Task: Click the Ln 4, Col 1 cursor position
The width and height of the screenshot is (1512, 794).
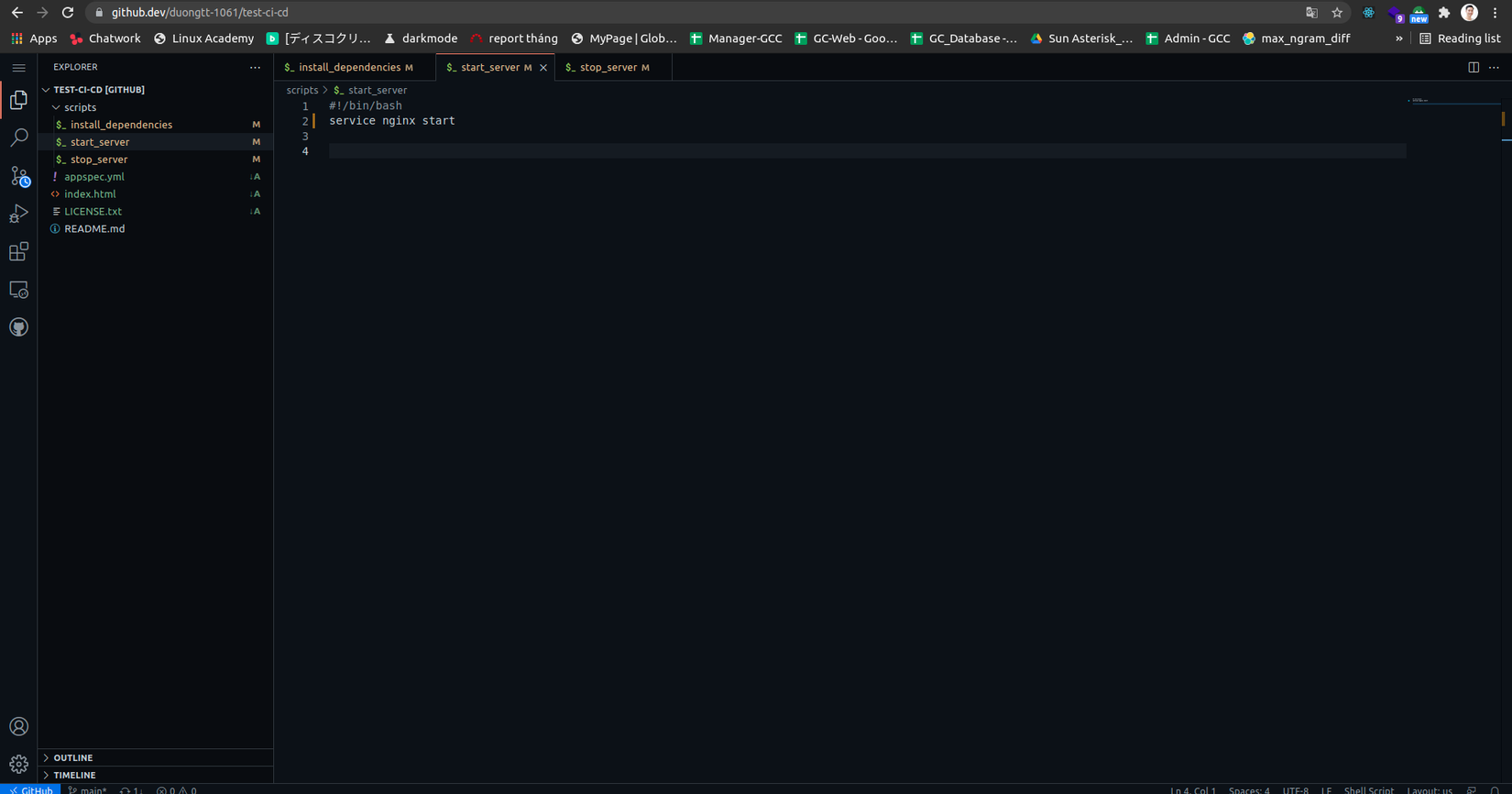Action: click(1193, 788)
